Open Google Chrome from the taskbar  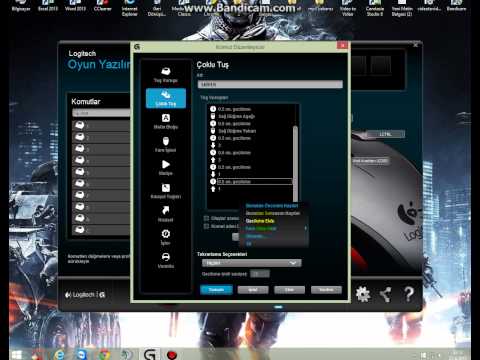coord(104,354)
